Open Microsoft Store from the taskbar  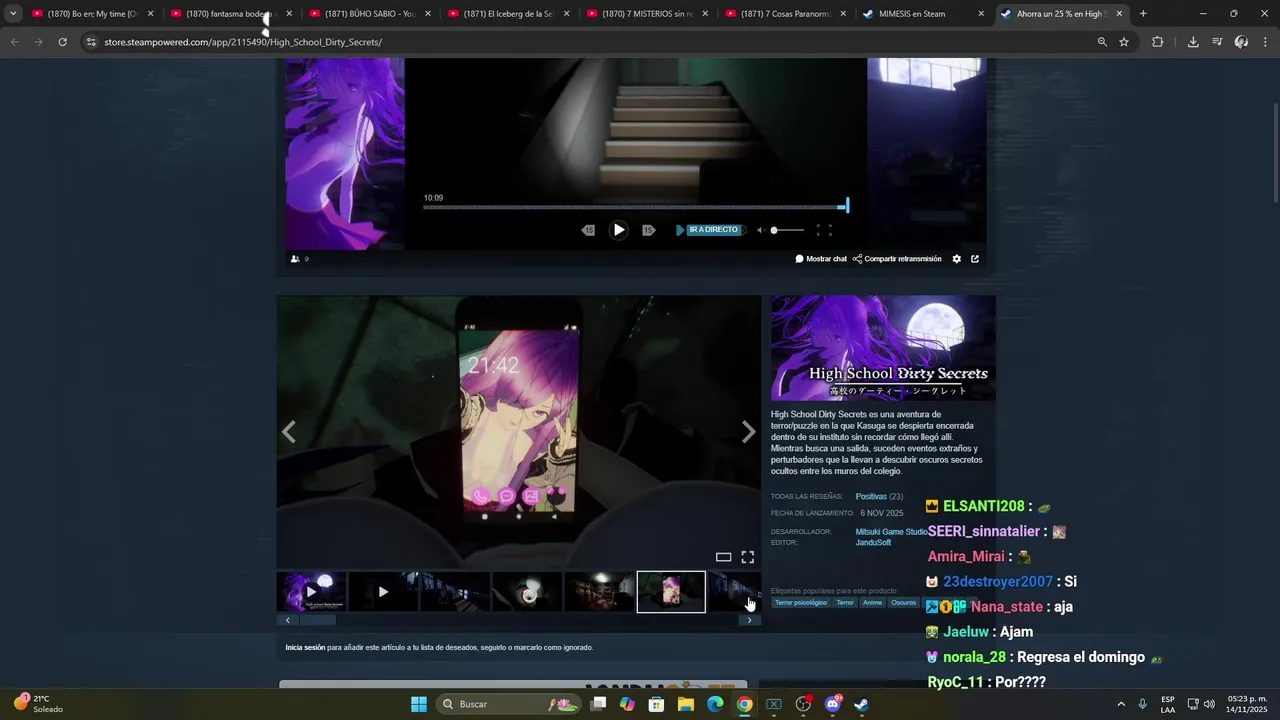(656, 704)
